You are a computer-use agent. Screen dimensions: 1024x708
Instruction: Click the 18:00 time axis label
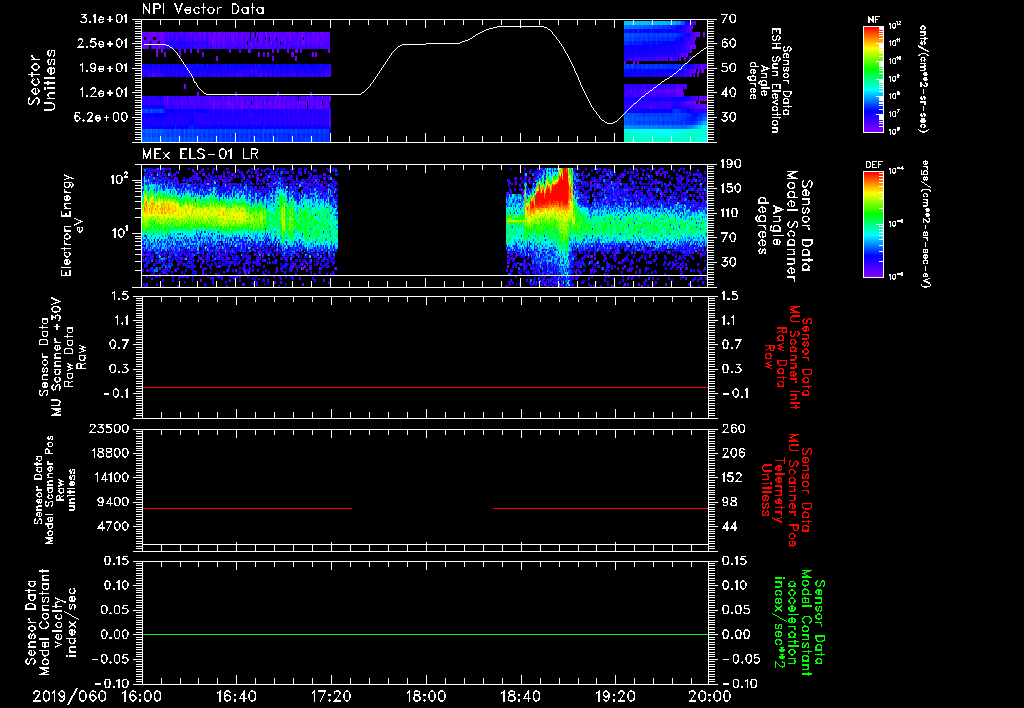426,696
